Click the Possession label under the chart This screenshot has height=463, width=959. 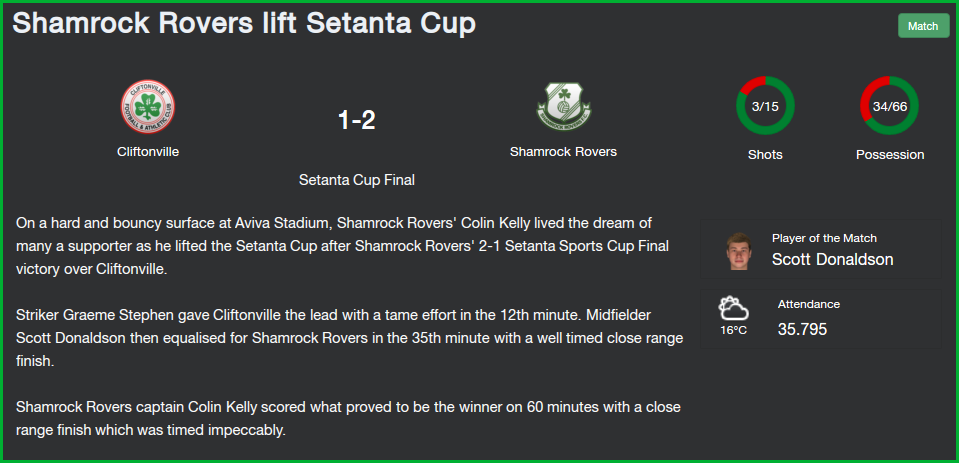pos(890,155)
